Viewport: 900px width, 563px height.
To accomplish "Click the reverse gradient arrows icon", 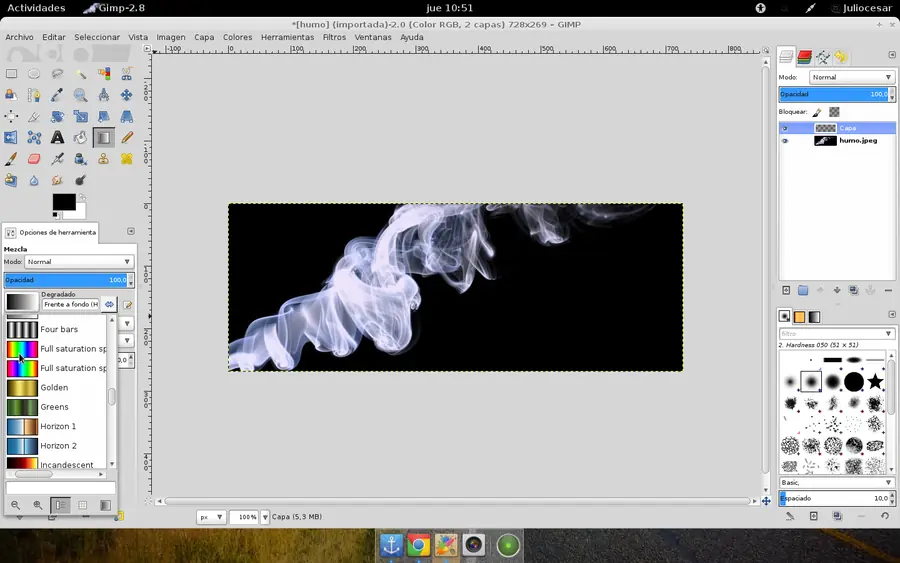I will click(110, 304).
